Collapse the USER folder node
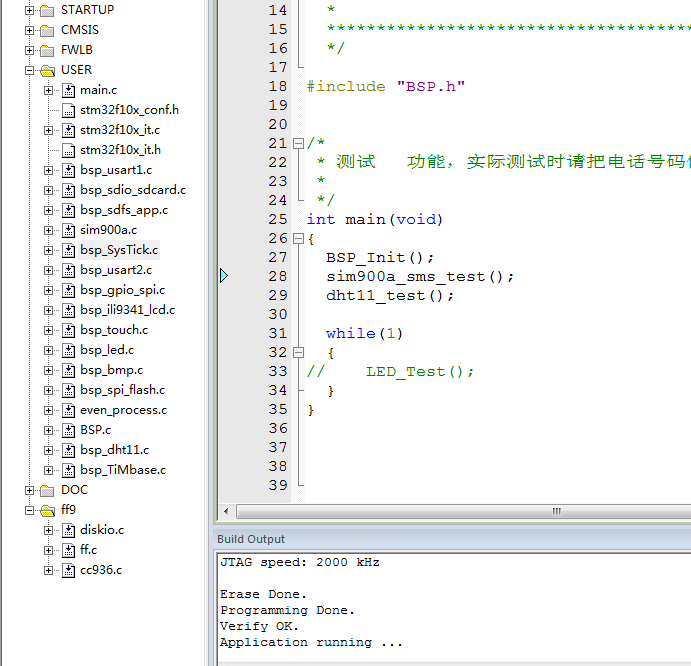691x666 pixels. pos(29,71)
